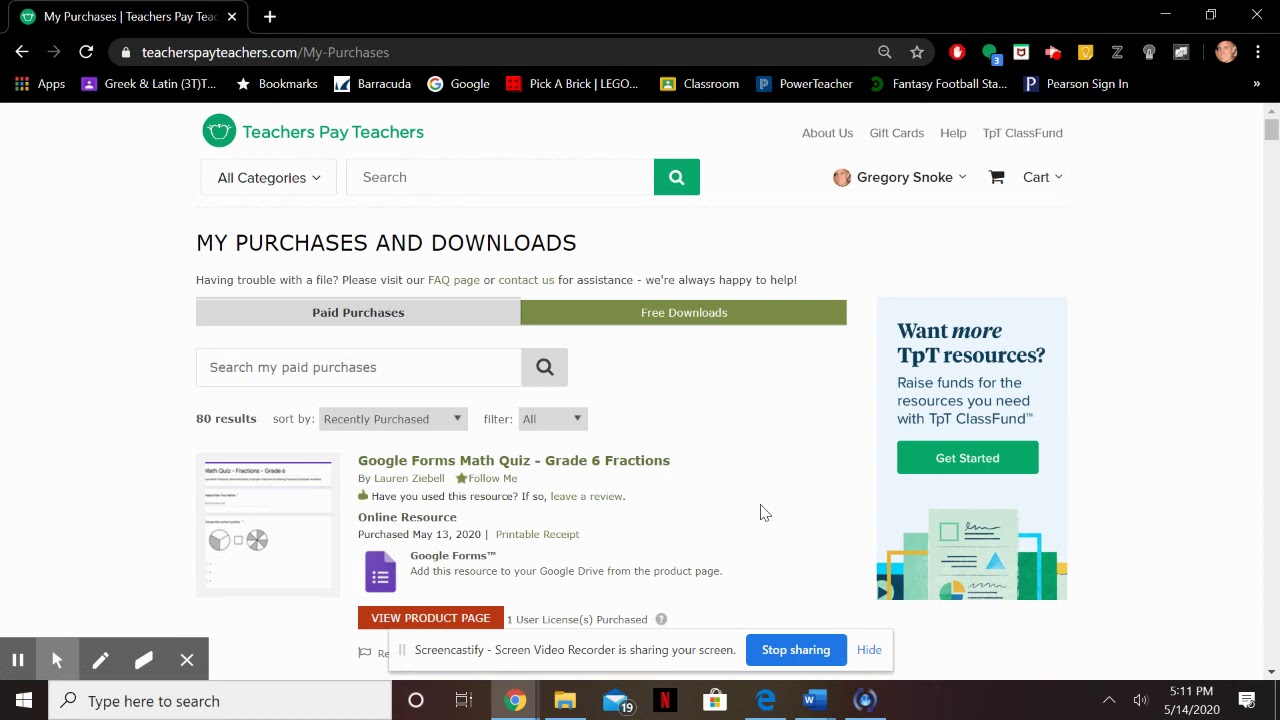Expand the Cart dropdown
The width and height of the screenshot is (1280, 720).
pos(1042,177)
